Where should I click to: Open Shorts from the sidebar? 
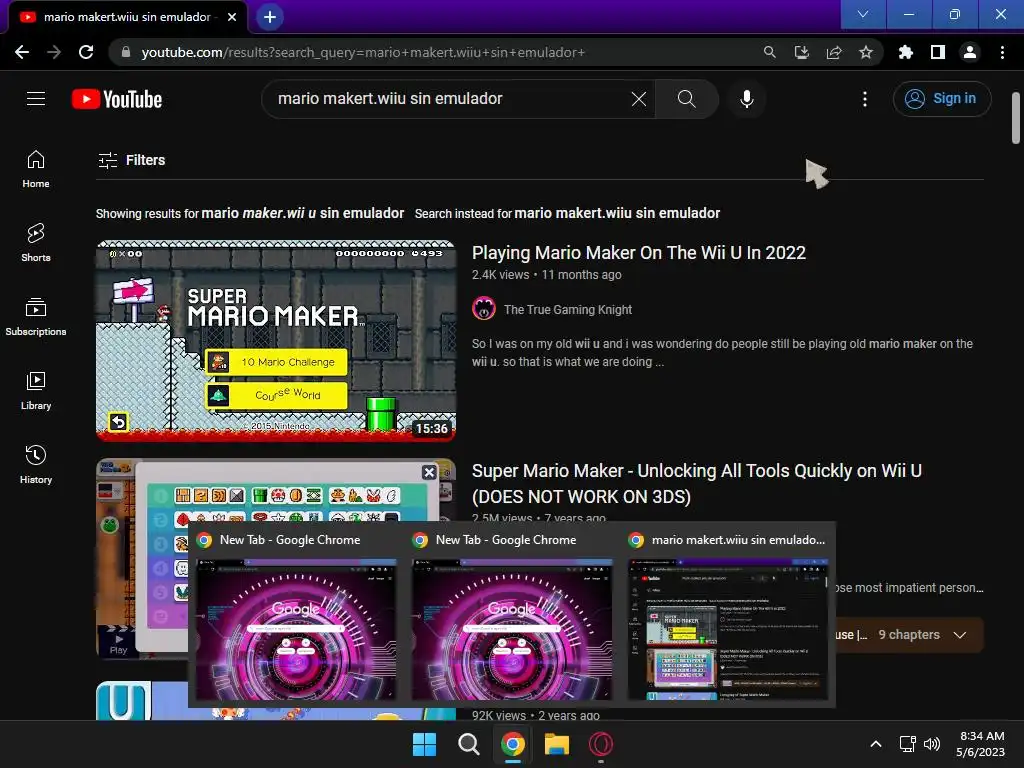tap(36, 243)
